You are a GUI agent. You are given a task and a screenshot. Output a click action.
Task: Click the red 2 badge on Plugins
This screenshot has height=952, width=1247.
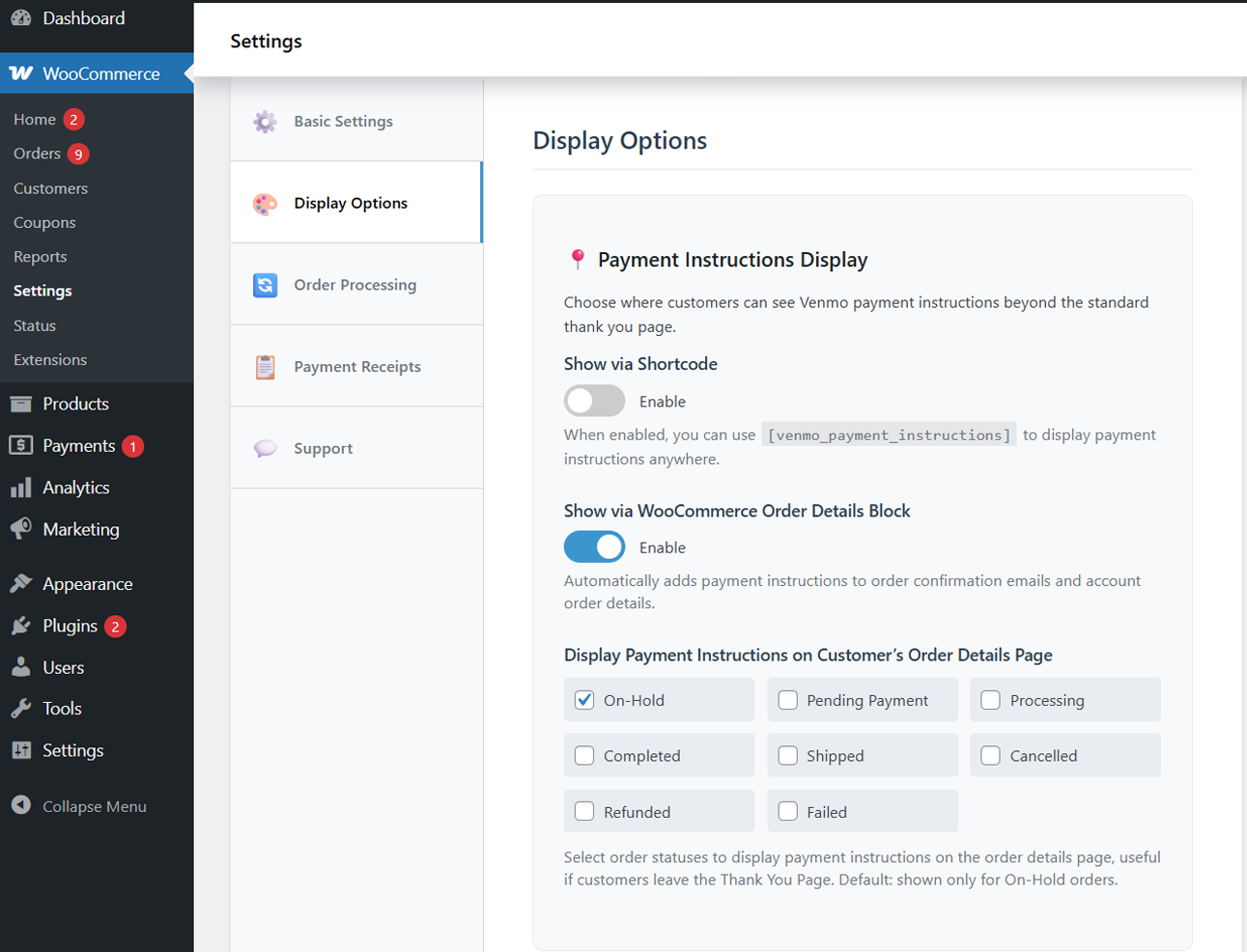point(115,627)
